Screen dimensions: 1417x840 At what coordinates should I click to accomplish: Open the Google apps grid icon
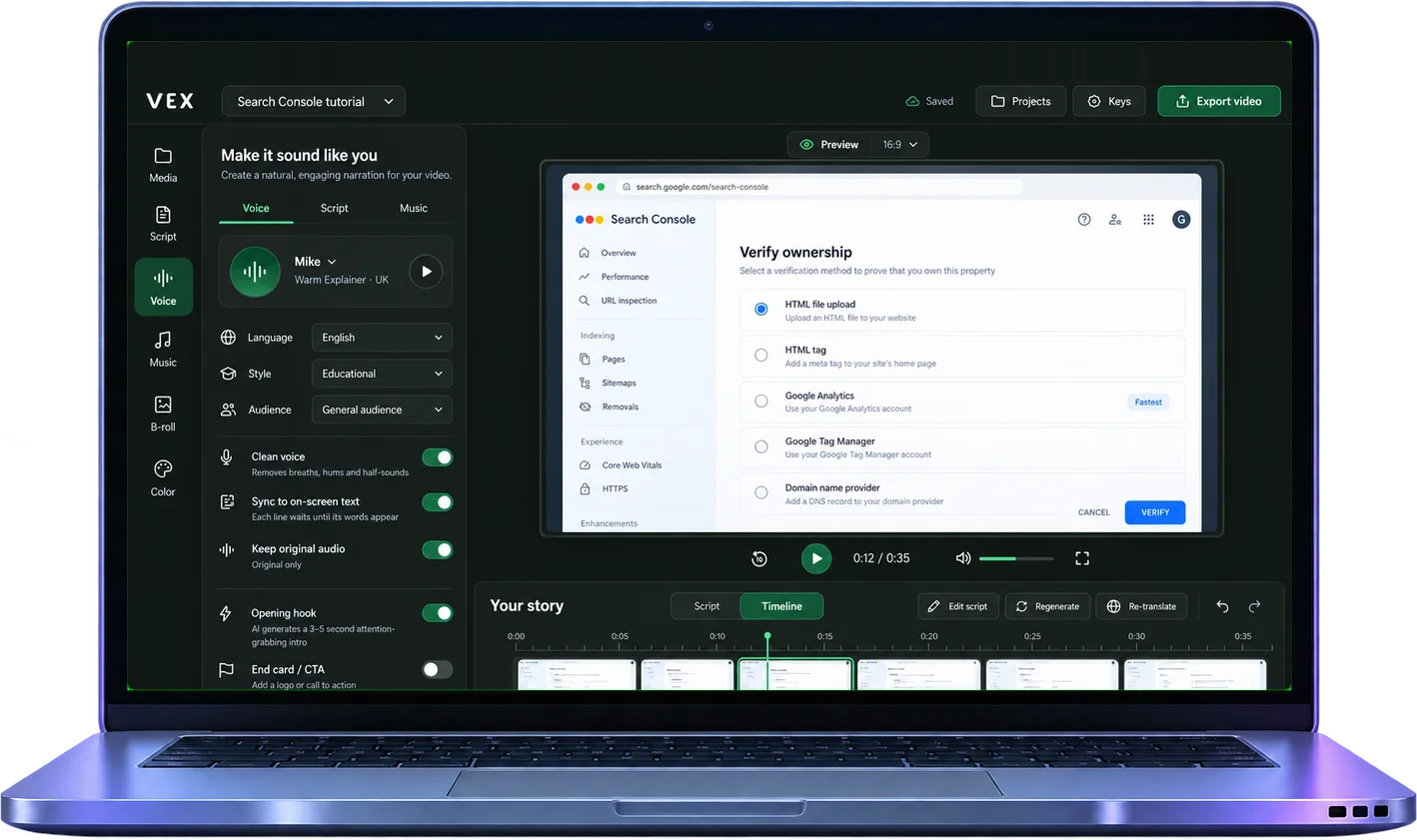1148,220
